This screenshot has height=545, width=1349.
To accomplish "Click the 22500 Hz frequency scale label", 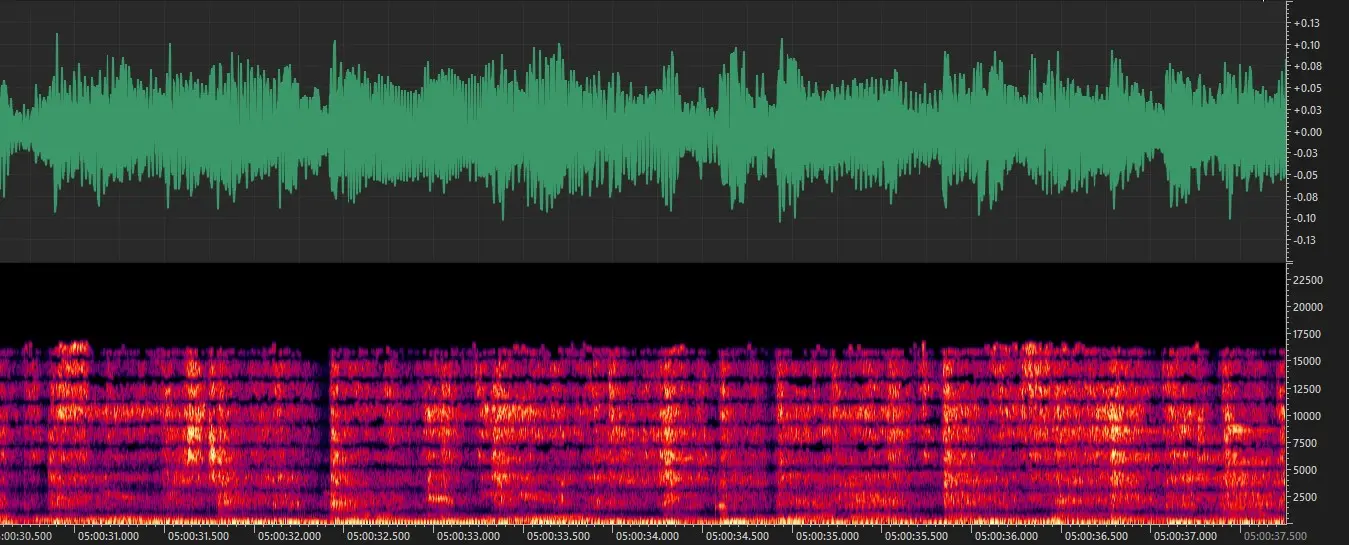I will pos(1308,280).
